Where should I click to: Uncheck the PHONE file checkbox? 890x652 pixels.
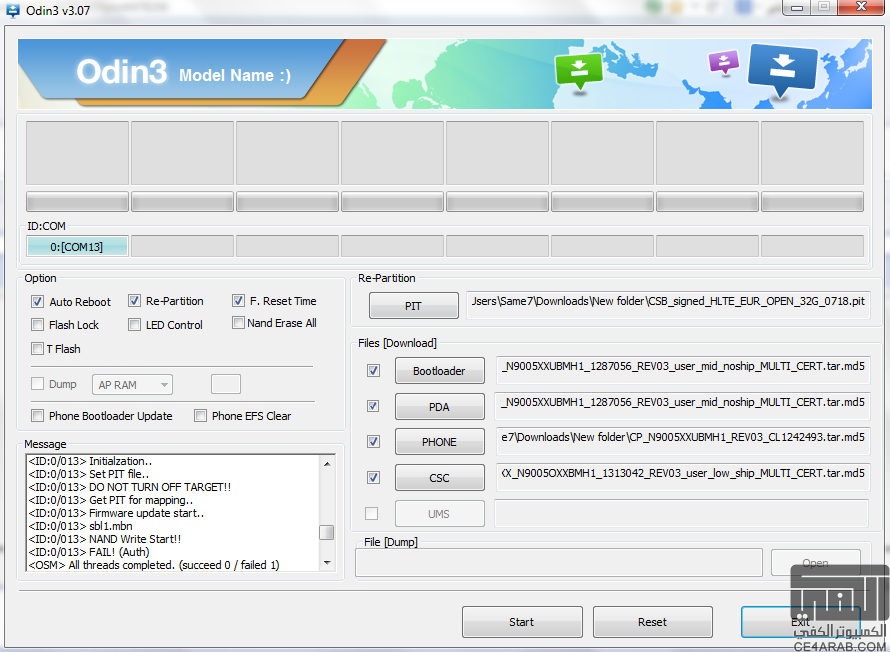pyautogui.click(x=373, y=441)
